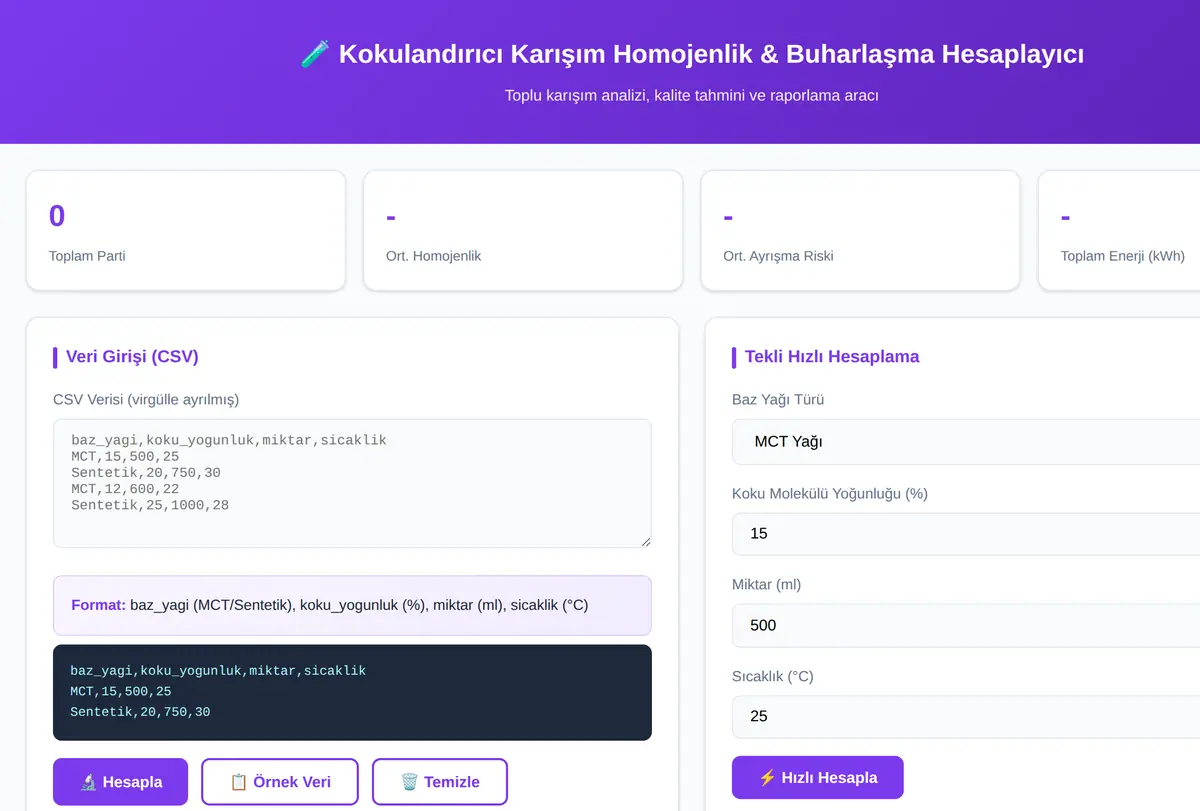Click 'Sentetik,20,750,30' line in dark code sample
This screenshot has width=1200, height=811.
click(x=140, y=712)
